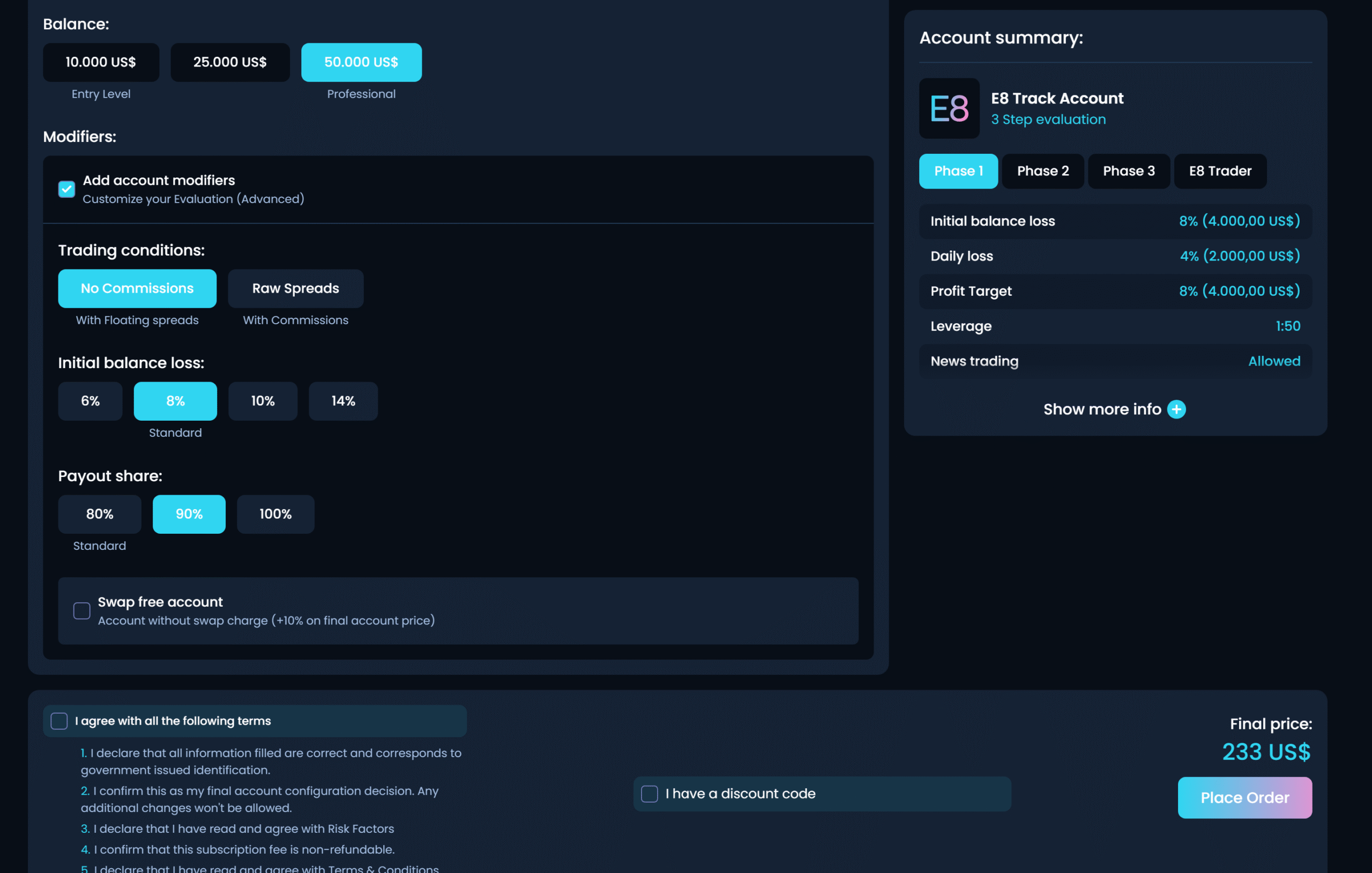Viewport: 1372px width, 873px height.
Task: Click the 3 Step evaluation text
Action: click(1048, 119)
